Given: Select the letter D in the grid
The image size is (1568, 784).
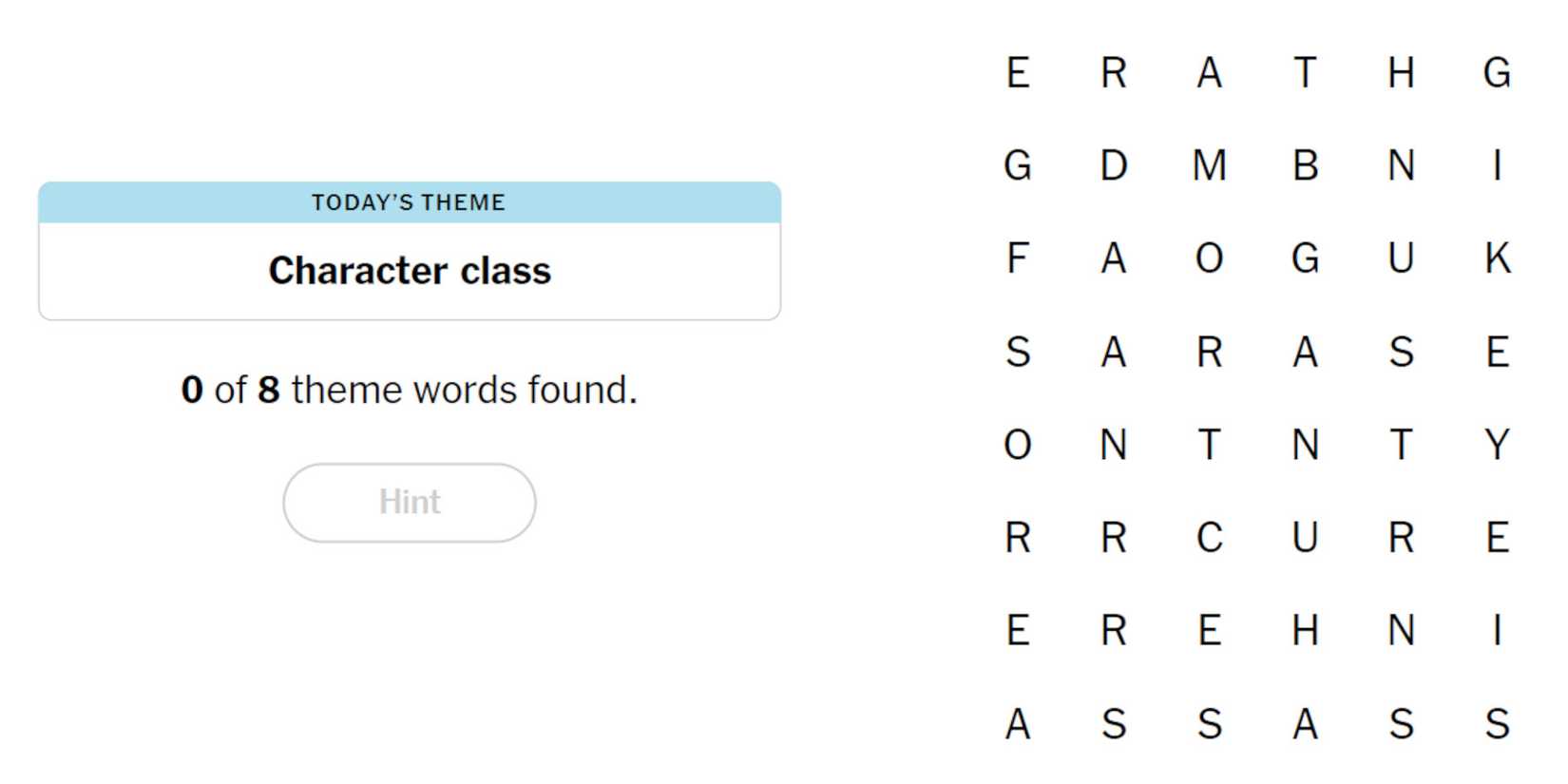Looking at the screenshot, I should pos(1113,165).
